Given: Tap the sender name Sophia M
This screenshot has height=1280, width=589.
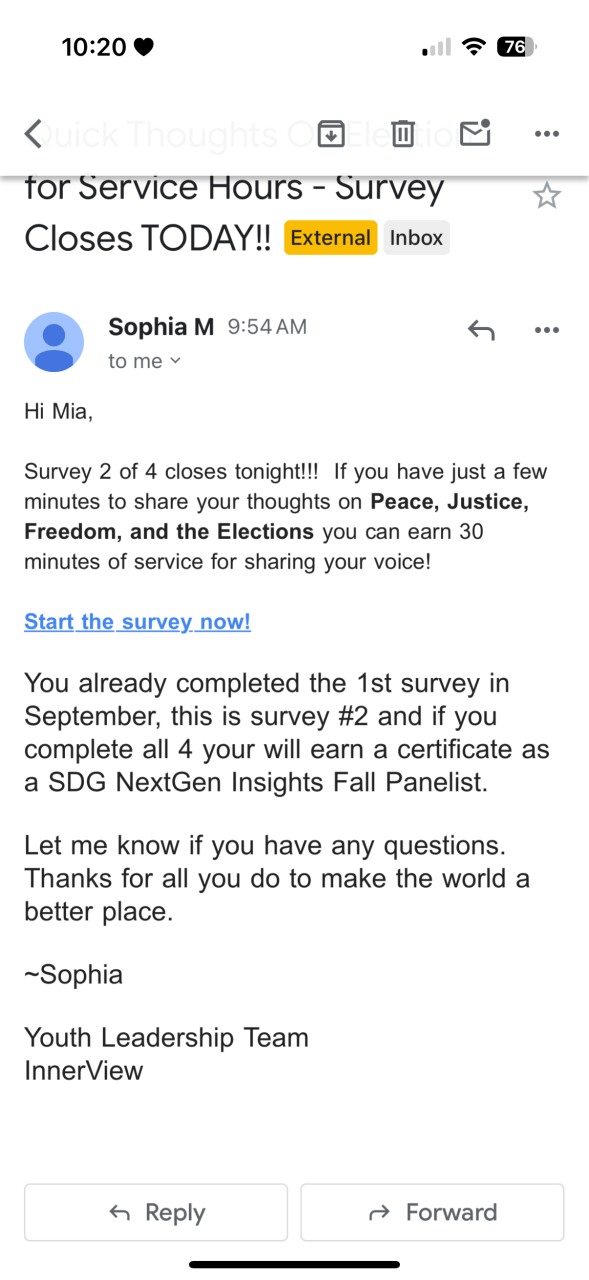Looking at the screenshot, I should pos(162,326).
